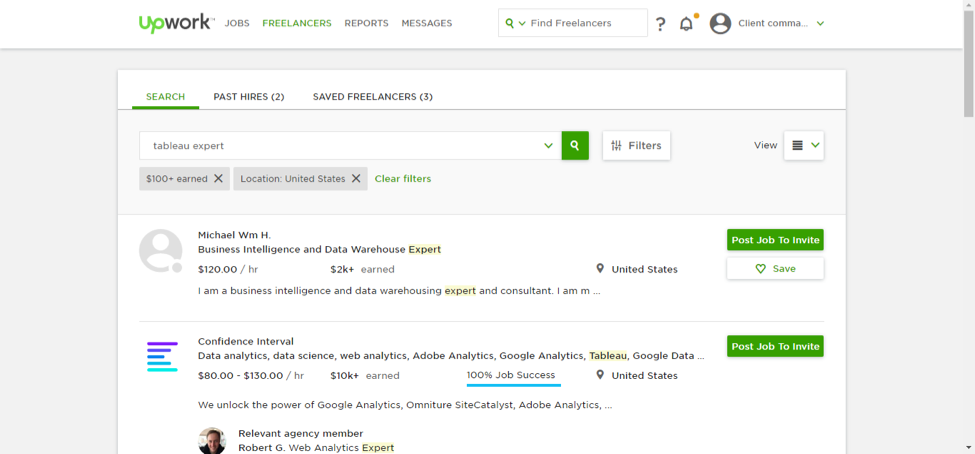Click the Relevant agency member label
This screenshot has height=454, width=975.
point(300,433)
